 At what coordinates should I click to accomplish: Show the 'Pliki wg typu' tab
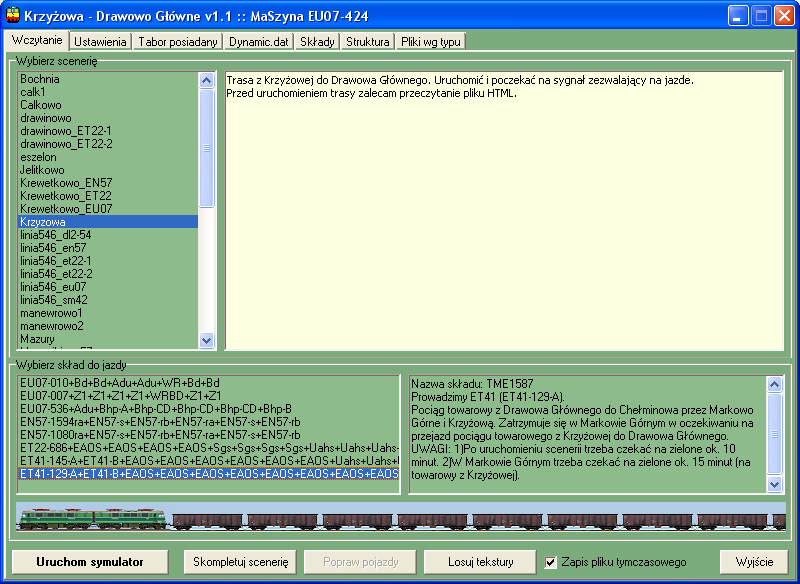point(431,42)
